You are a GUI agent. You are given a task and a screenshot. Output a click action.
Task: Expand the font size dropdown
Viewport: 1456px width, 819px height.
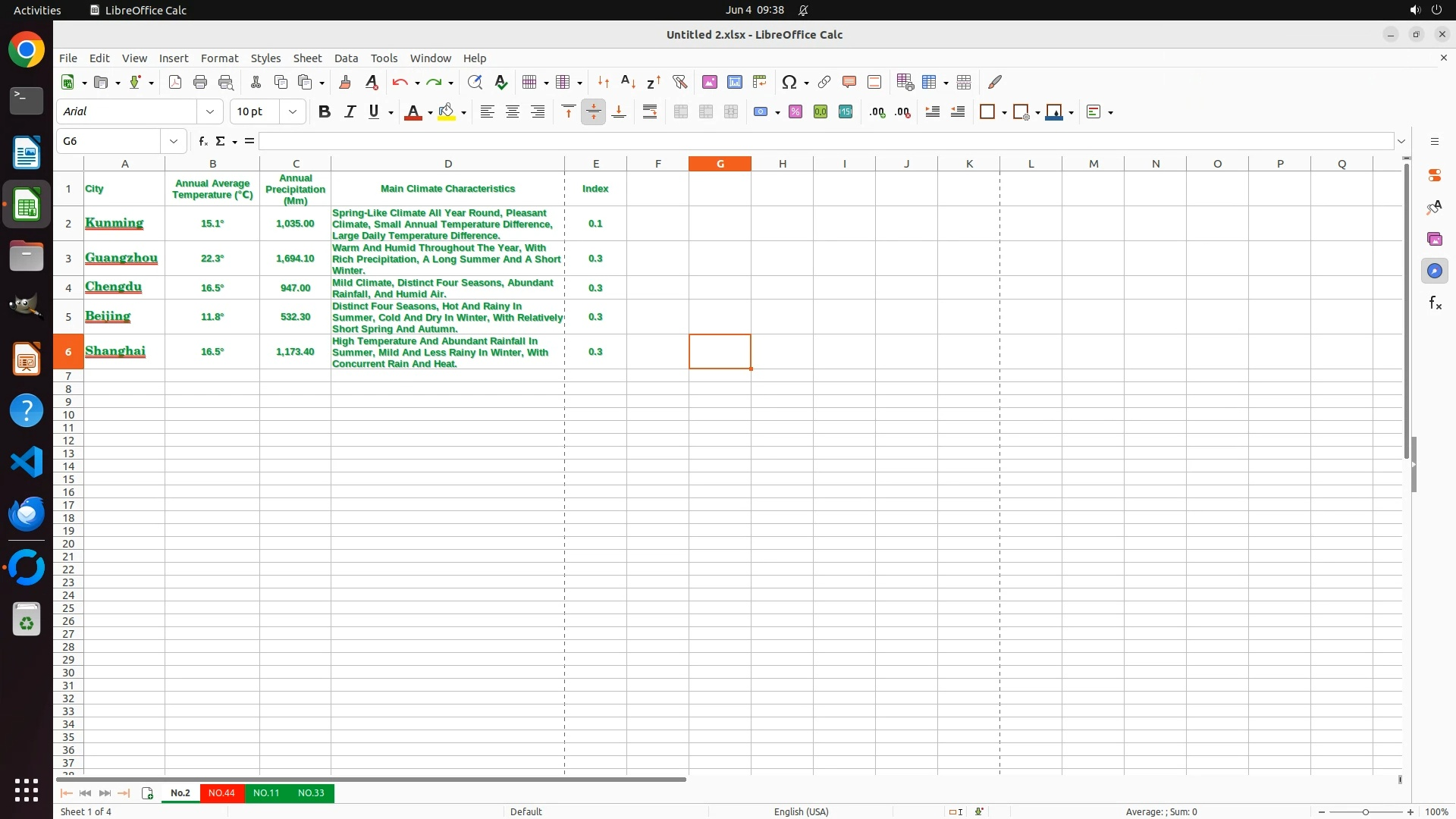pos(293,111)
